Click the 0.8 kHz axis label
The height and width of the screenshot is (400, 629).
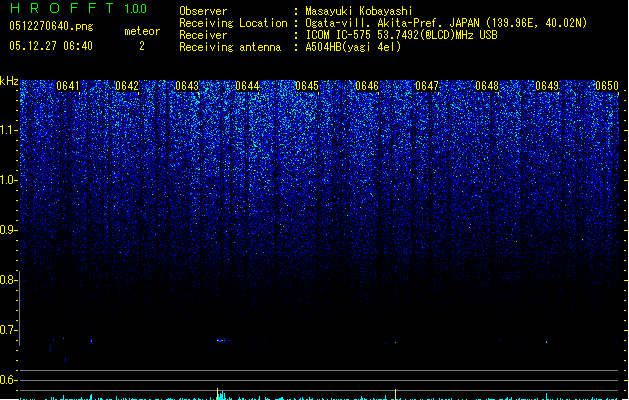8,280
